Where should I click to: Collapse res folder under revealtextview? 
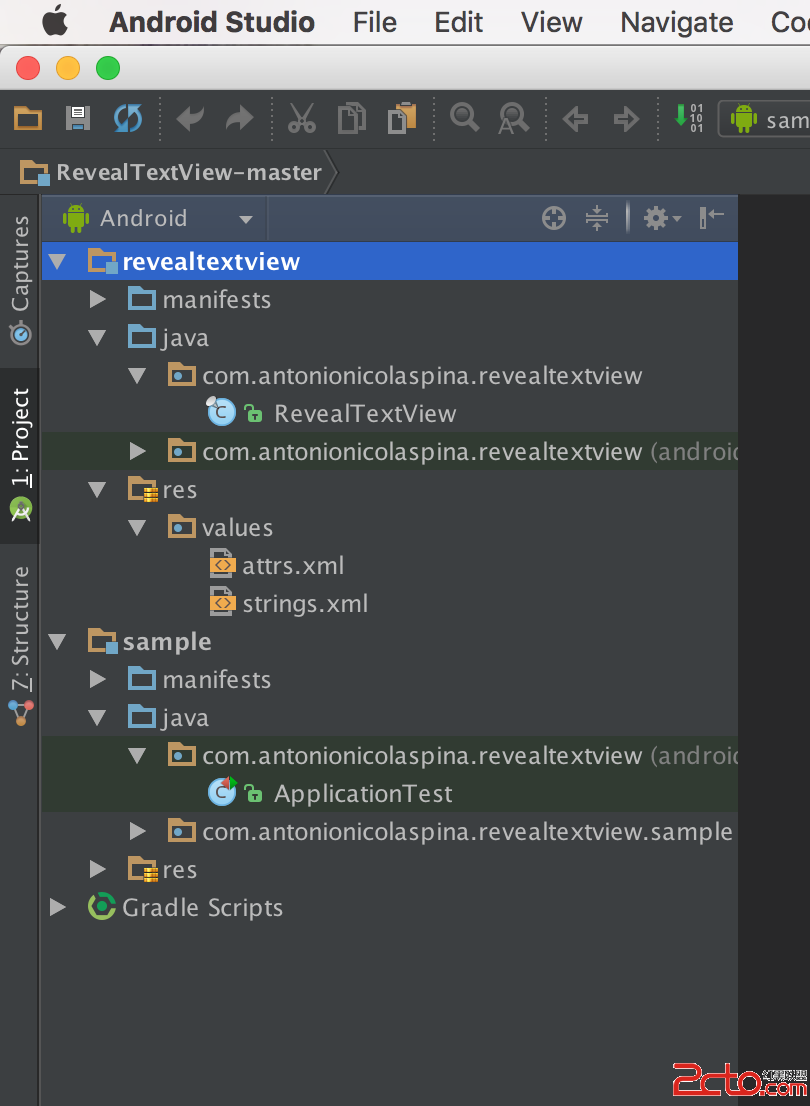point(97,490)
